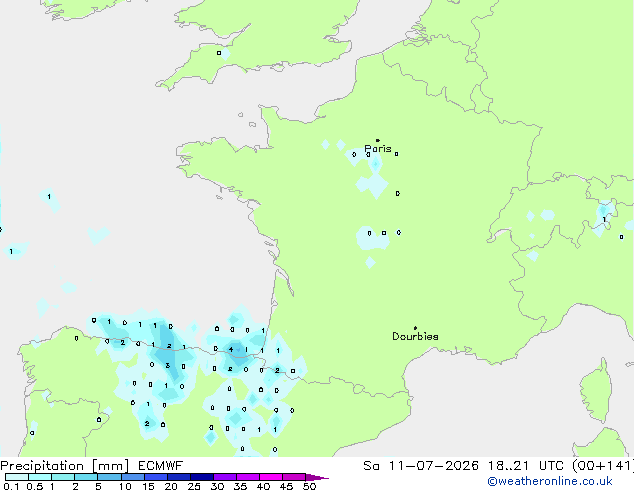This screenshot has height=490, width=634.
Task: Pick the lightest 0.1 mm legend swatch
Action: point(17,477)
